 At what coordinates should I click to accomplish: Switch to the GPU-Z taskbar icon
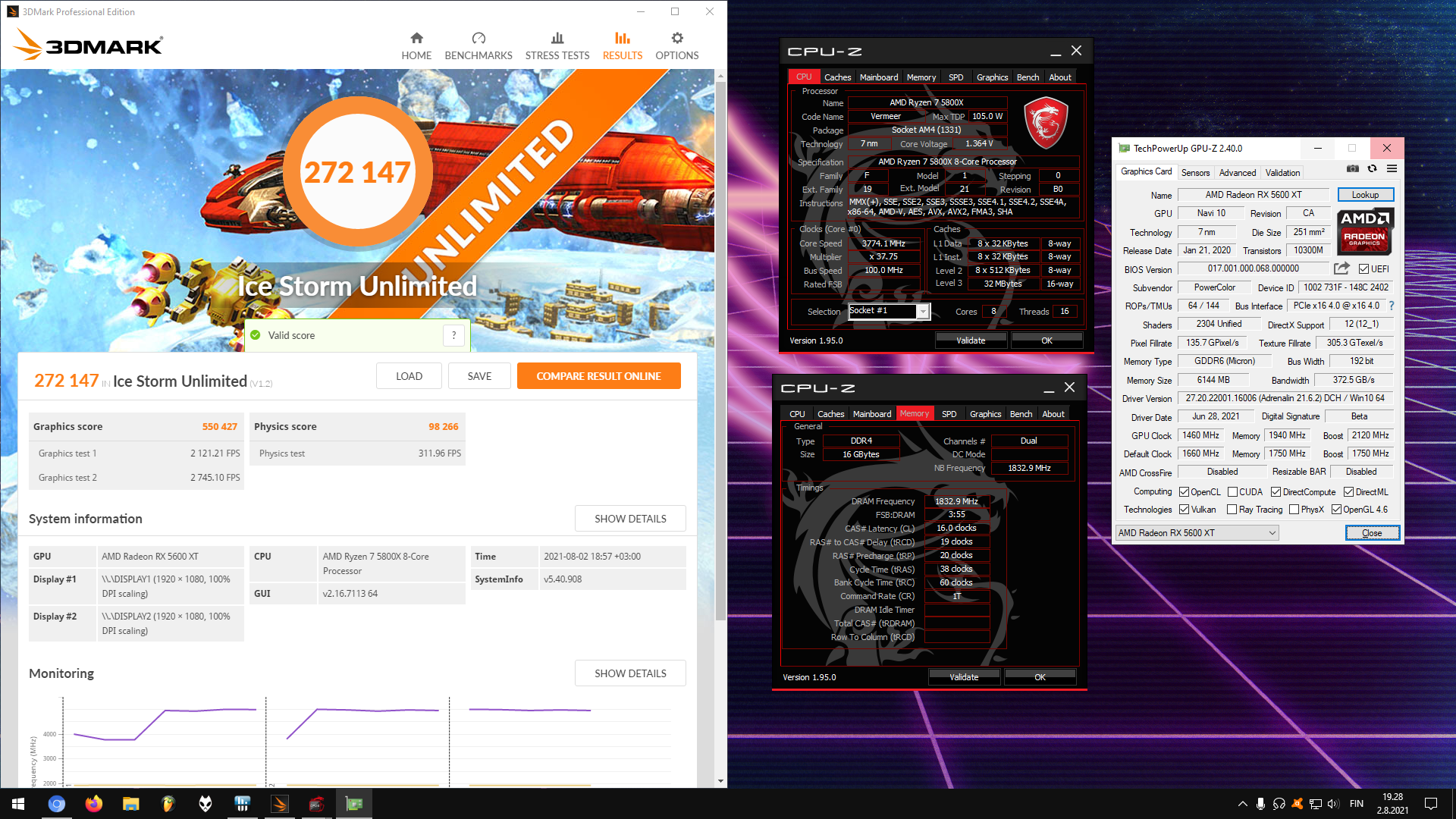click(354, 804)
